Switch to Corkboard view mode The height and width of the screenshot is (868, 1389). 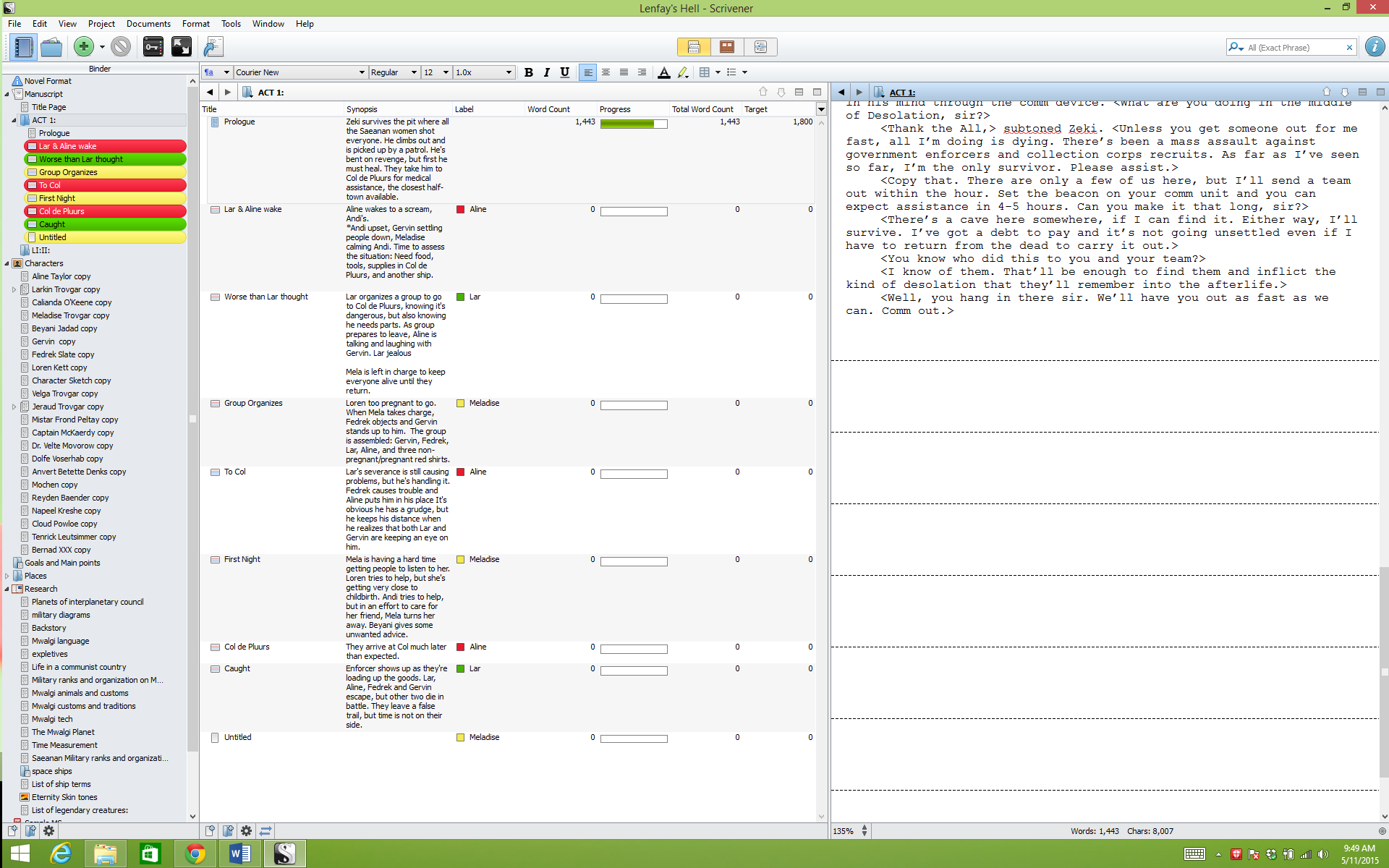pos(727,47)
